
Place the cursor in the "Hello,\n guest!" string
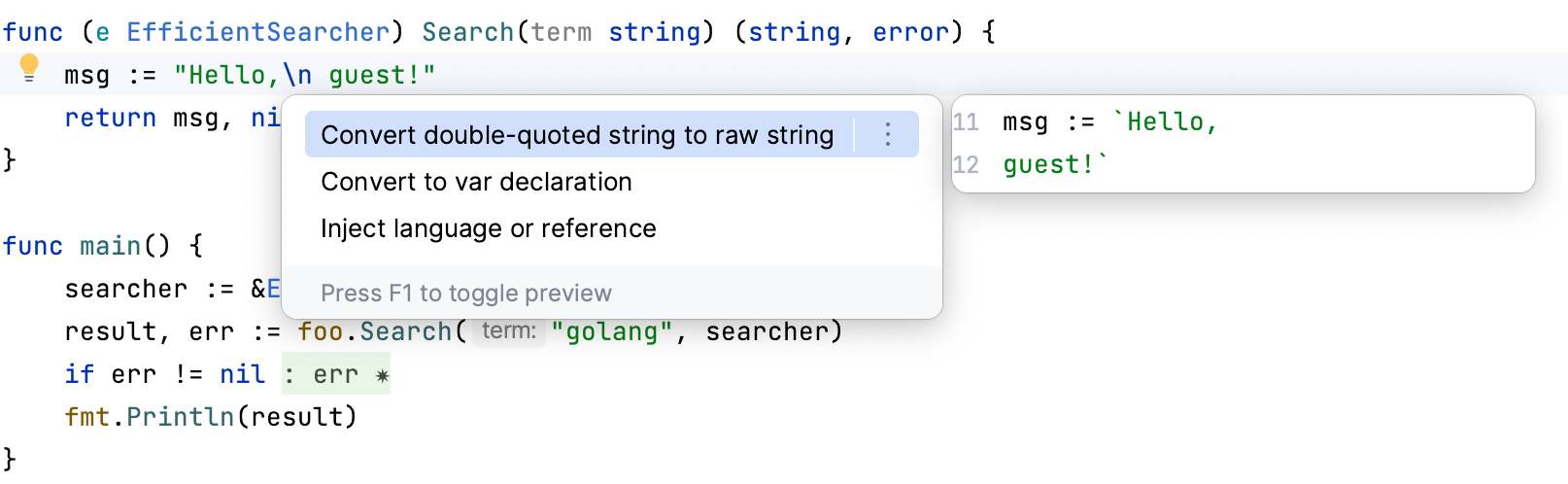[x=304, y=75]
